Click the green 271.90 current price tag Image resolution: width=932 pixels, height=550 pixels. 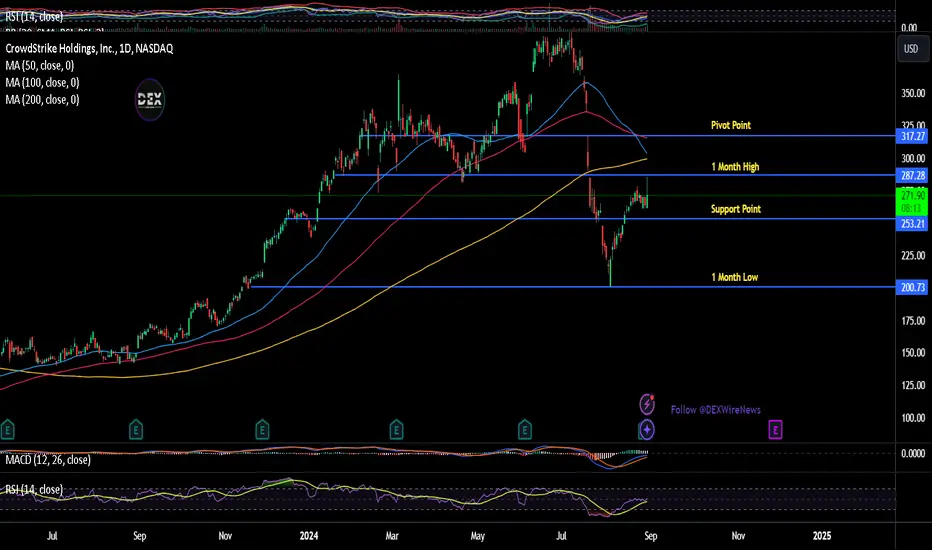point(912,201)
